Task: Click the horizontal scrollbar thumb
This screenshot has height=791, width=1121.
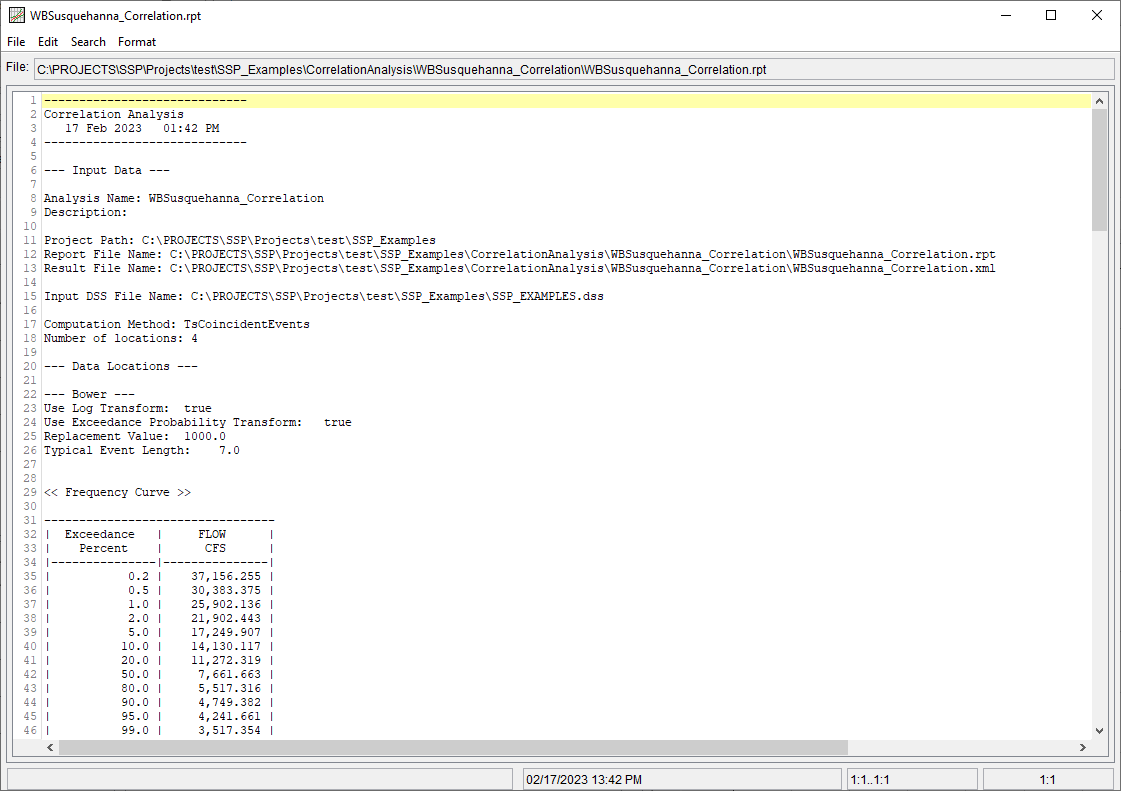Action: (x=453, y=747)
